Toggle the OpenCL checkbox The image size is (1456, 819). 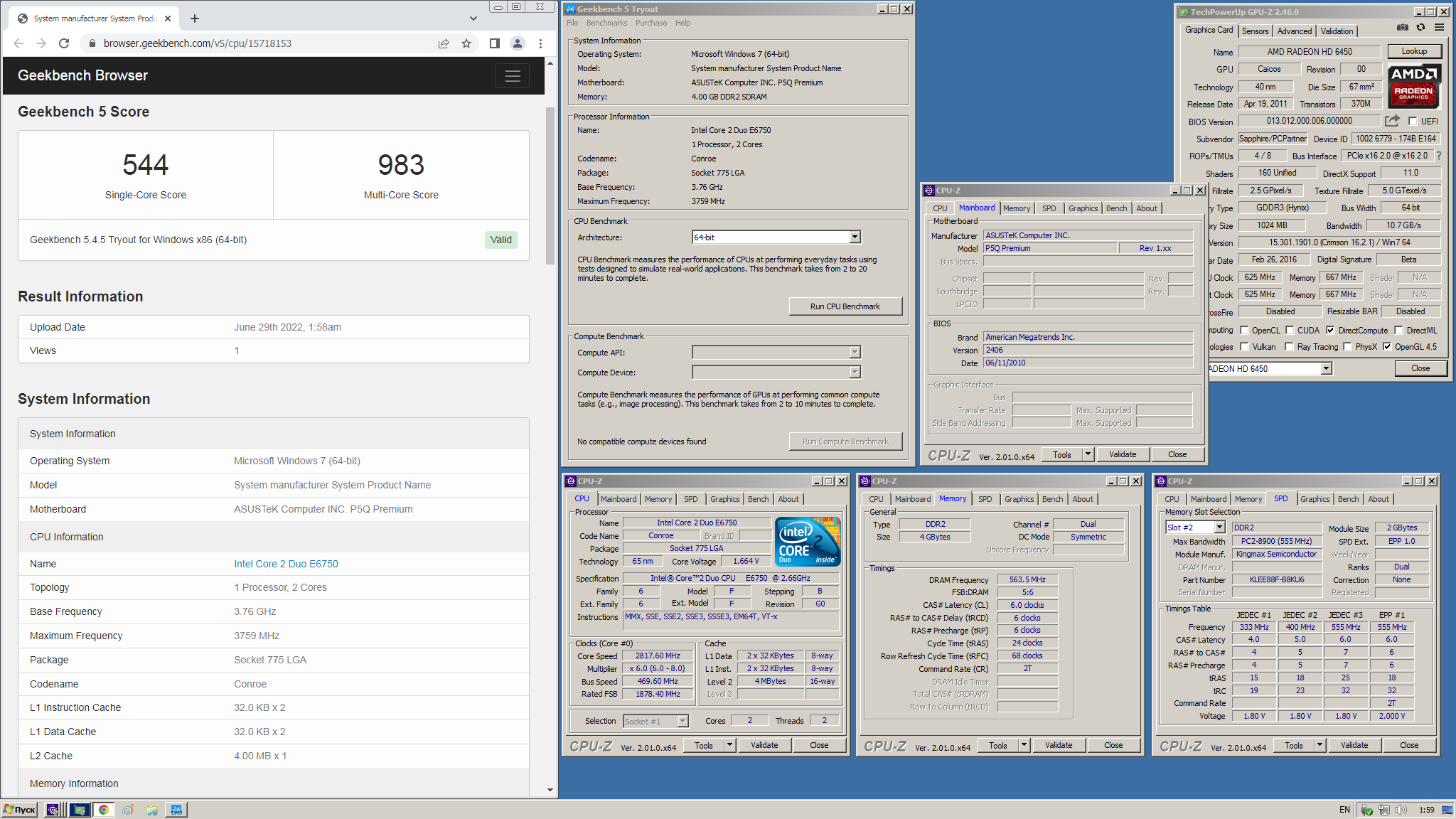(1244, 331)
